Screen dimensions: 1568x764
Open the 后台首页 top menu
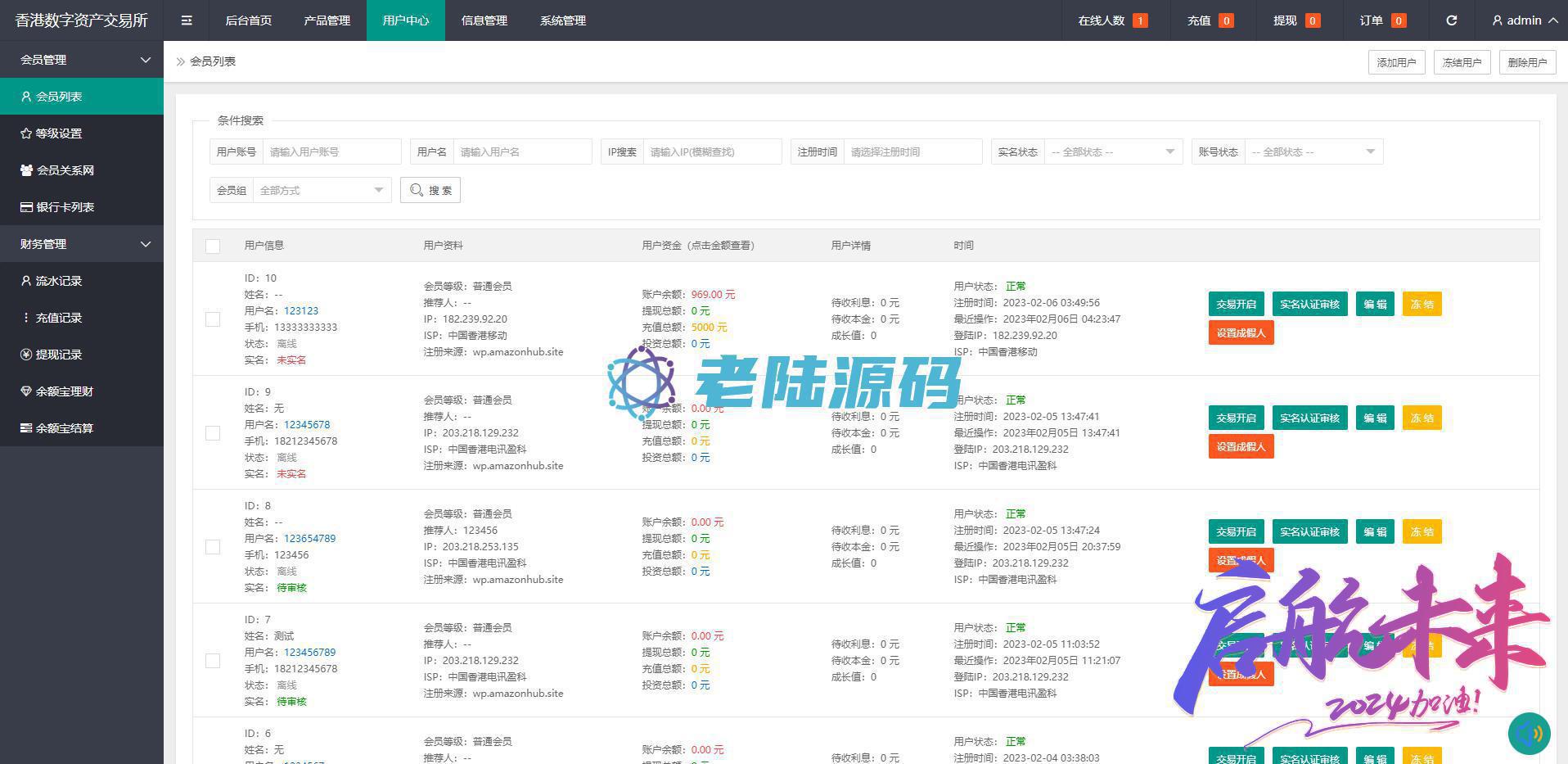tap(249, 20)
